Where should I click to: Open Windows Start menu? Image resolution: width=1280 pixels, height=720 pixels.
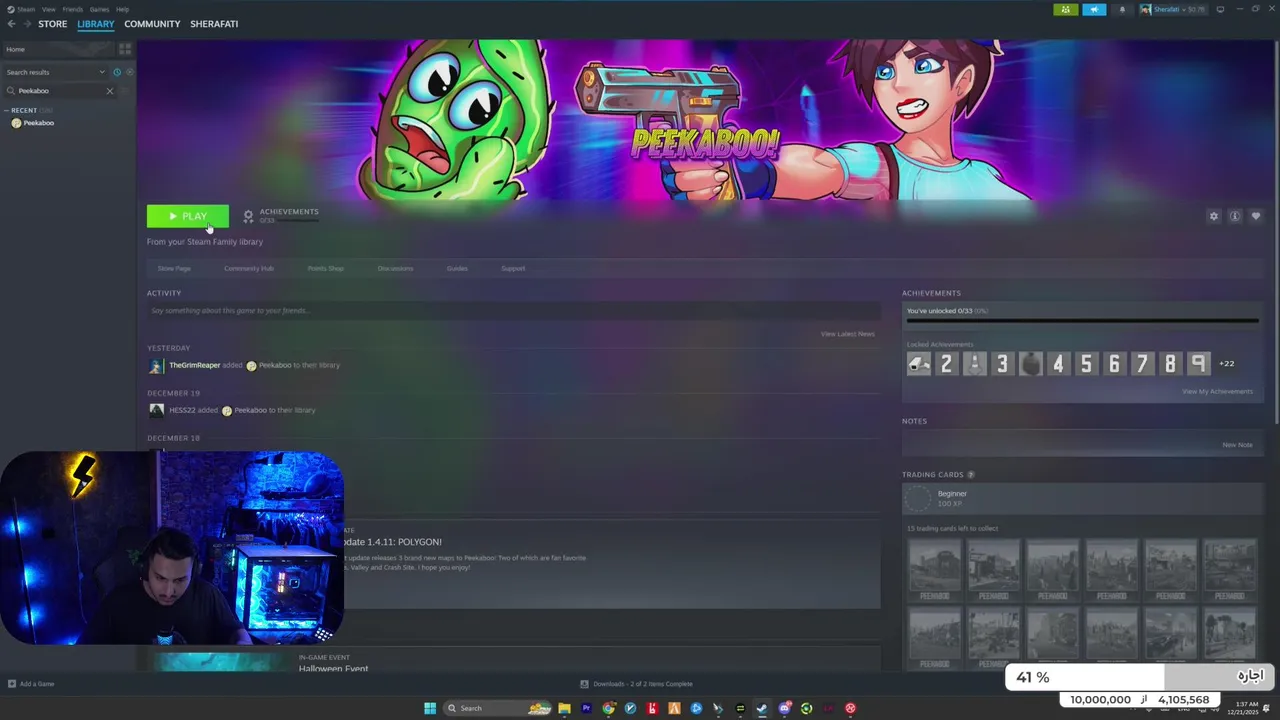(430, 708)
